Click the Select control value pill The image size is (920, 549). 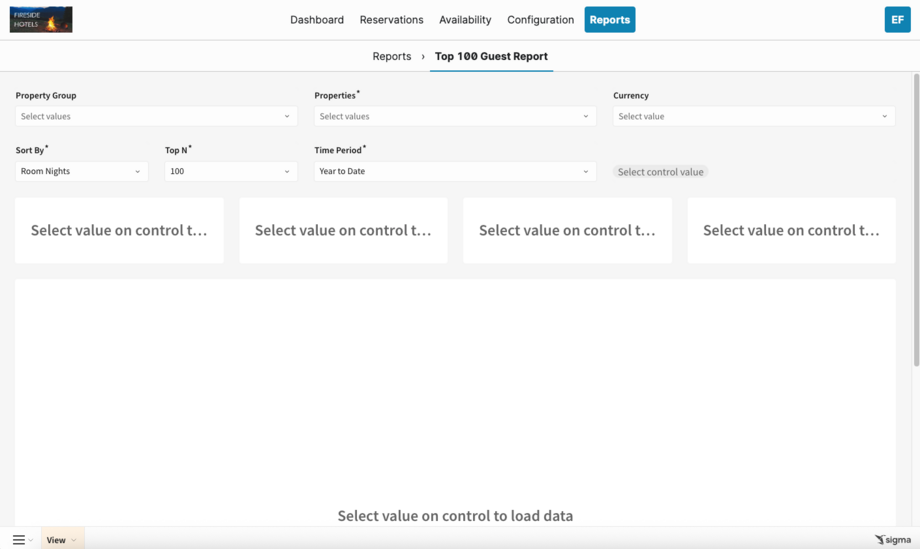coord(660,172)
